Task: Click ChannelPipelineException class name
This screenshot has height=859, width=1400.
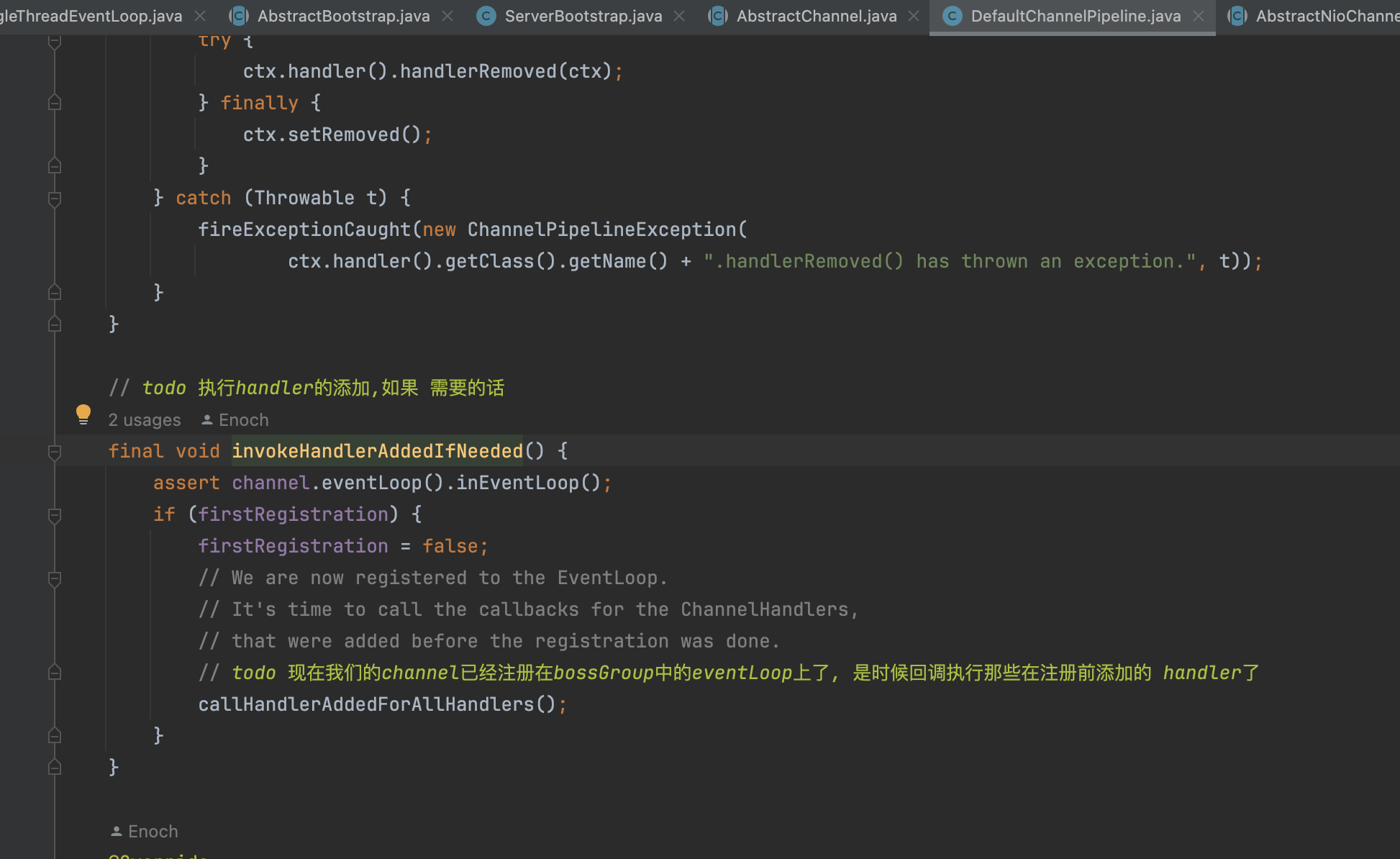Action: tap(602, 229)
